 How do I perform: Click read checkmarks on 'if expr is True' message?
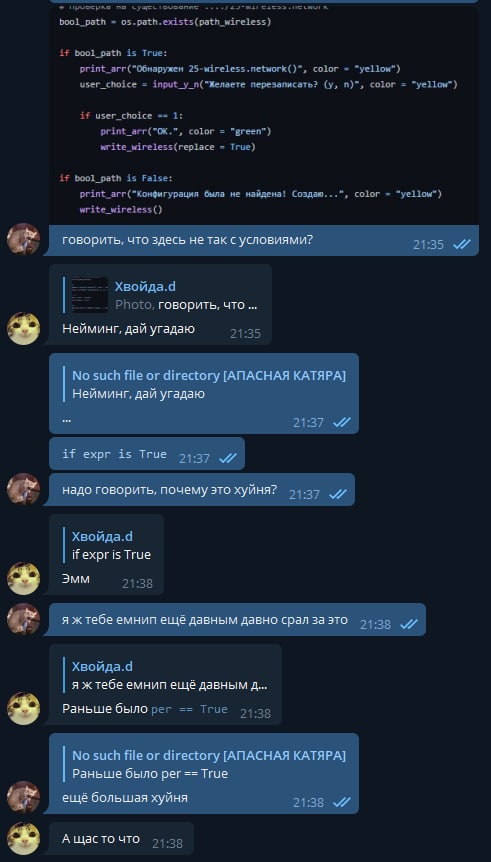coord(228,458)
